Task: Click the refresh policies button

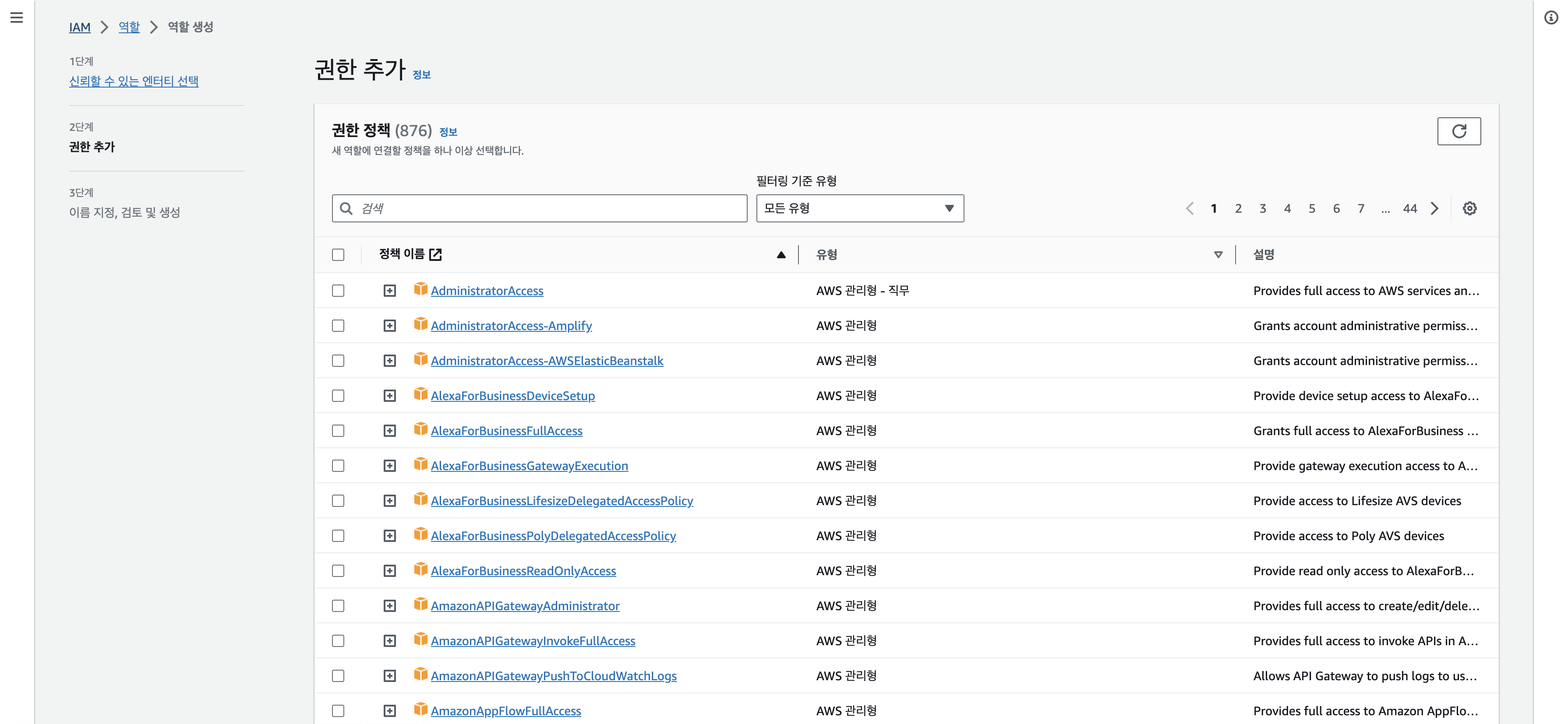Action: click(1459, 131)
